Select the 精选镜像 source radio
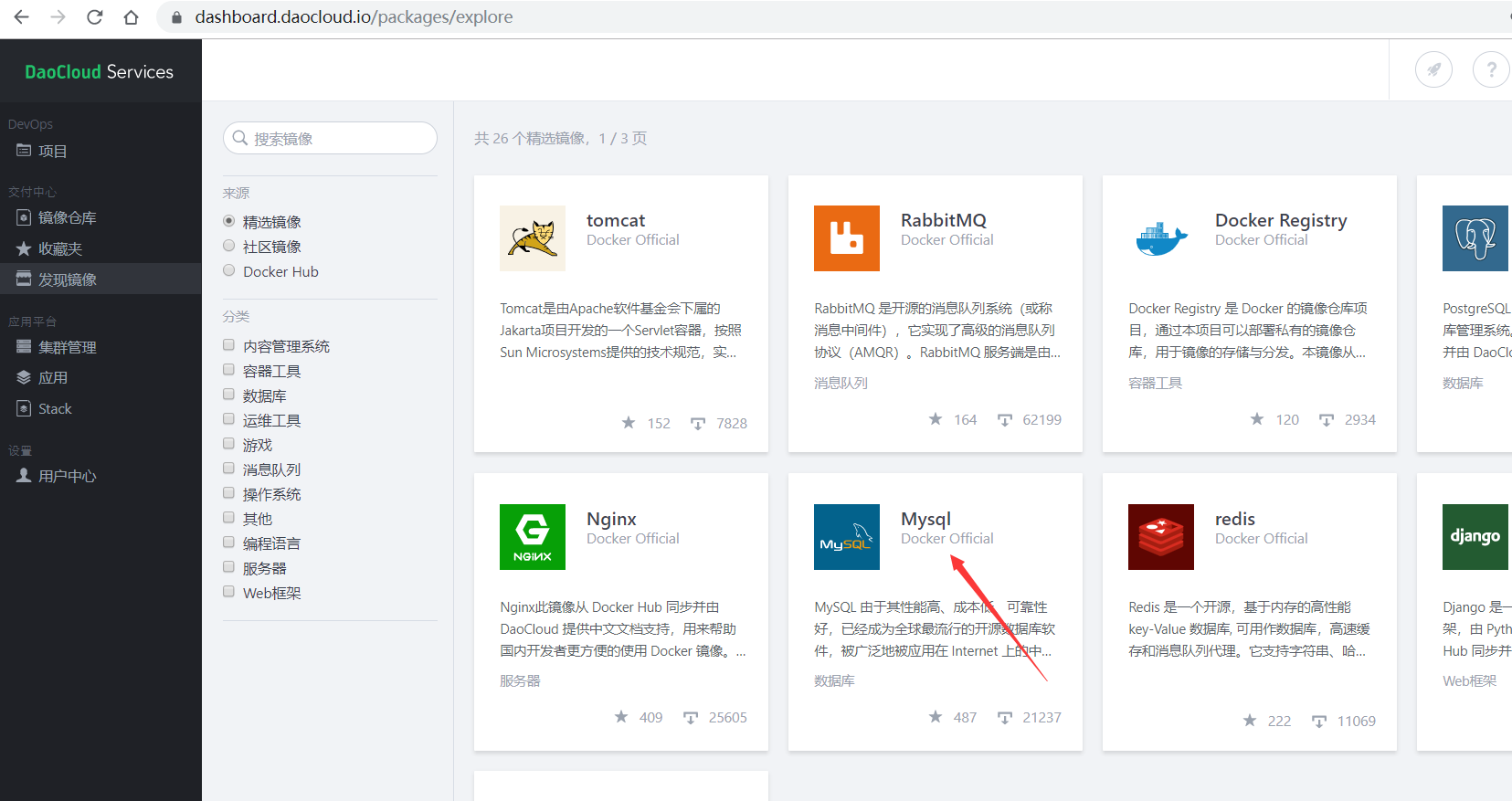1512x801 pixels. point(229,221)
